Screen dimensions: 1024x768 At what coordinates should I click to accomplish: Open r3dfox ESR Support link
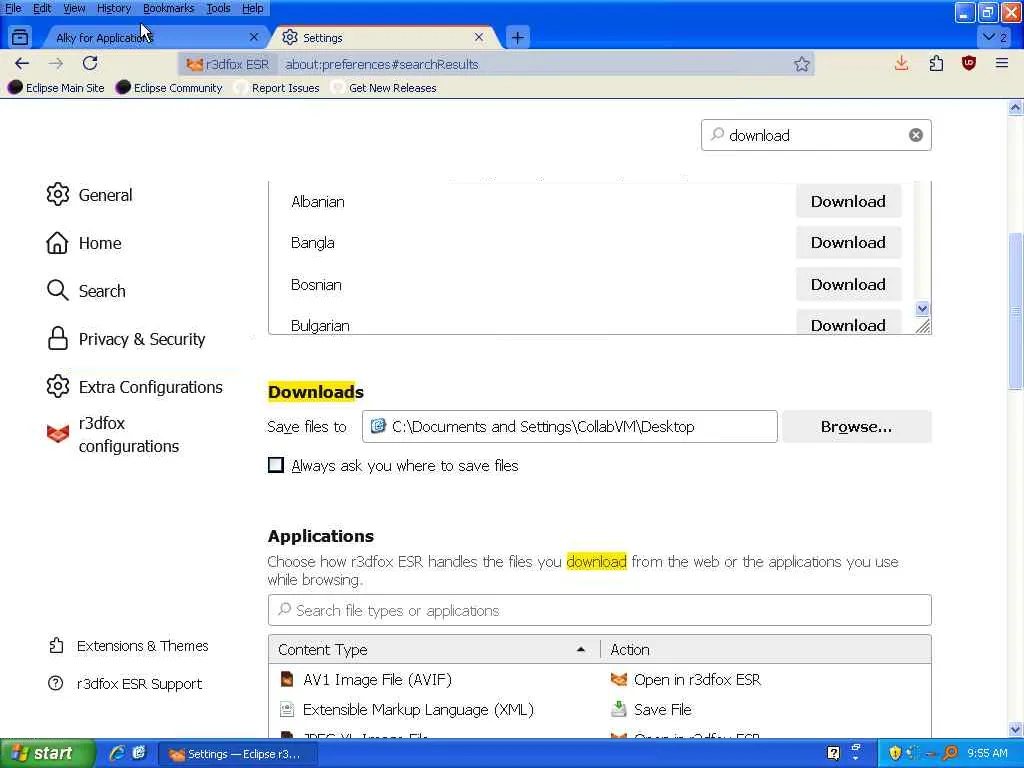tap(125, 684)
